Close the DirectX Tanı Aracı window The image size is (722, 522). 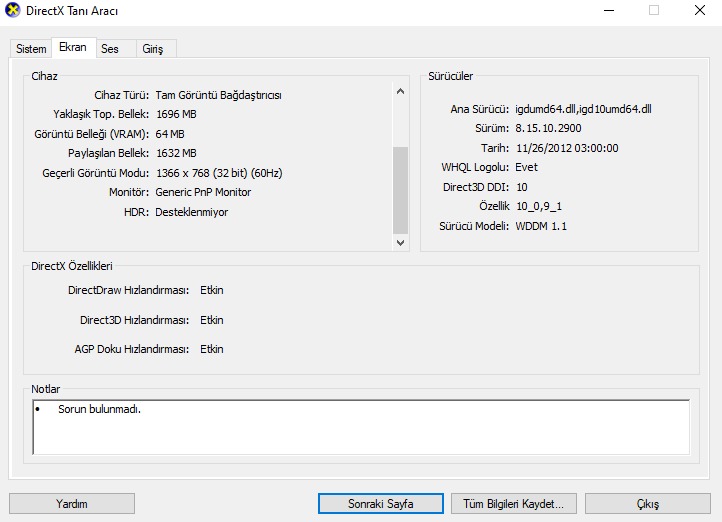700,10
